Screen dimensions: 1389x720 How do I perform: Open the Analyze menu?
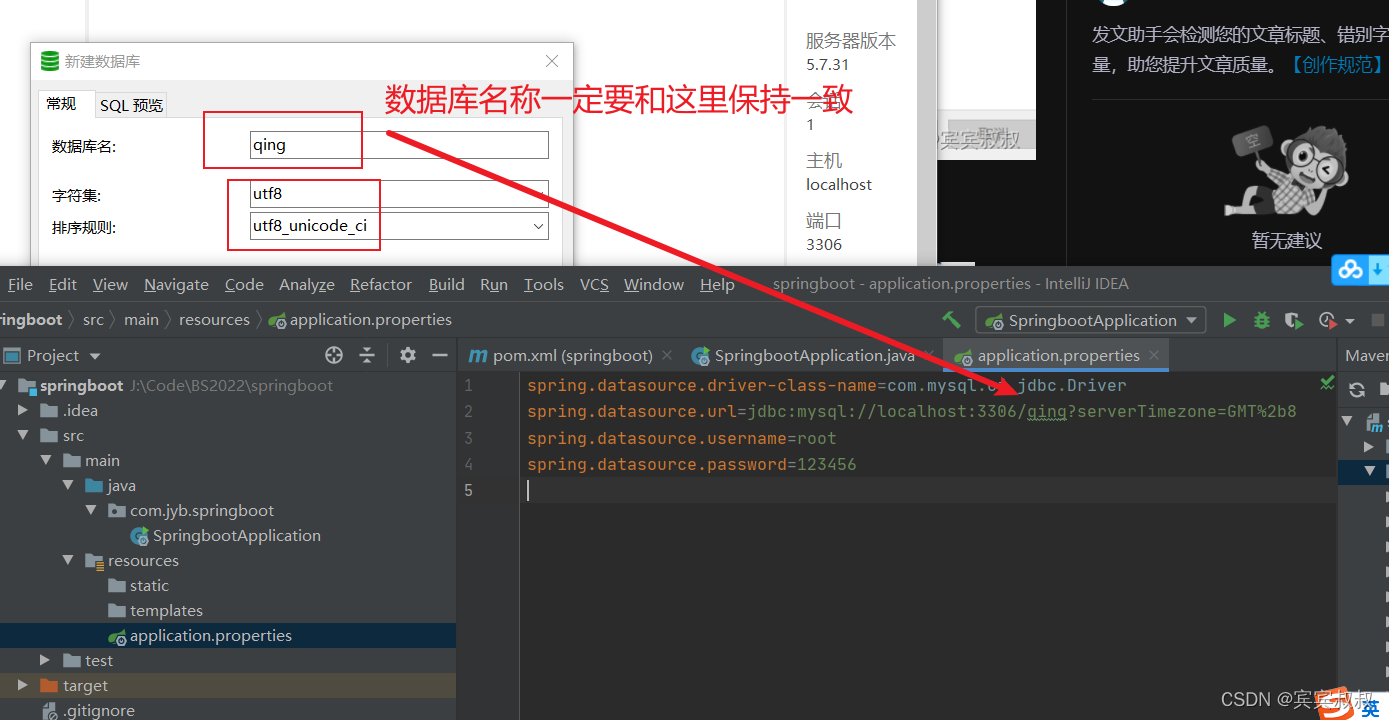[307, 284]
